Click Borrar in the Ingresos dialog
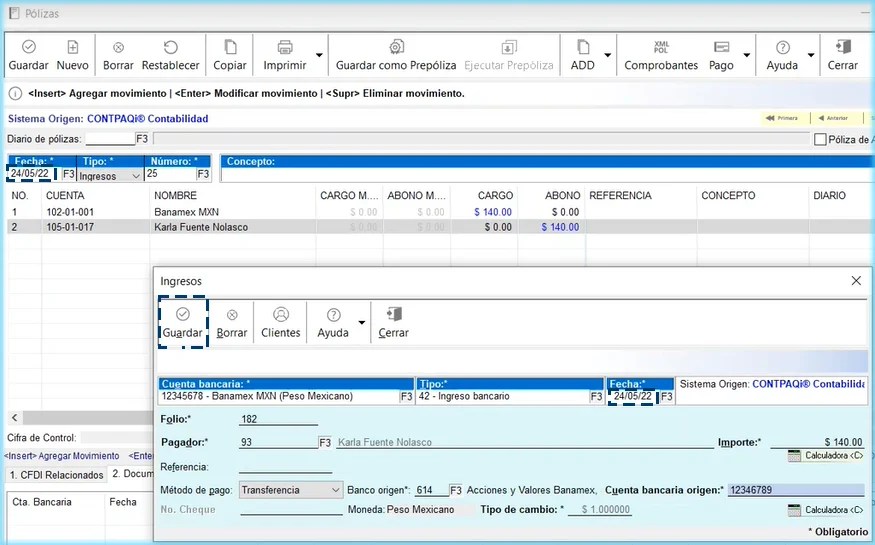This screenshot has height=545, width=875. tap(232, 322)
